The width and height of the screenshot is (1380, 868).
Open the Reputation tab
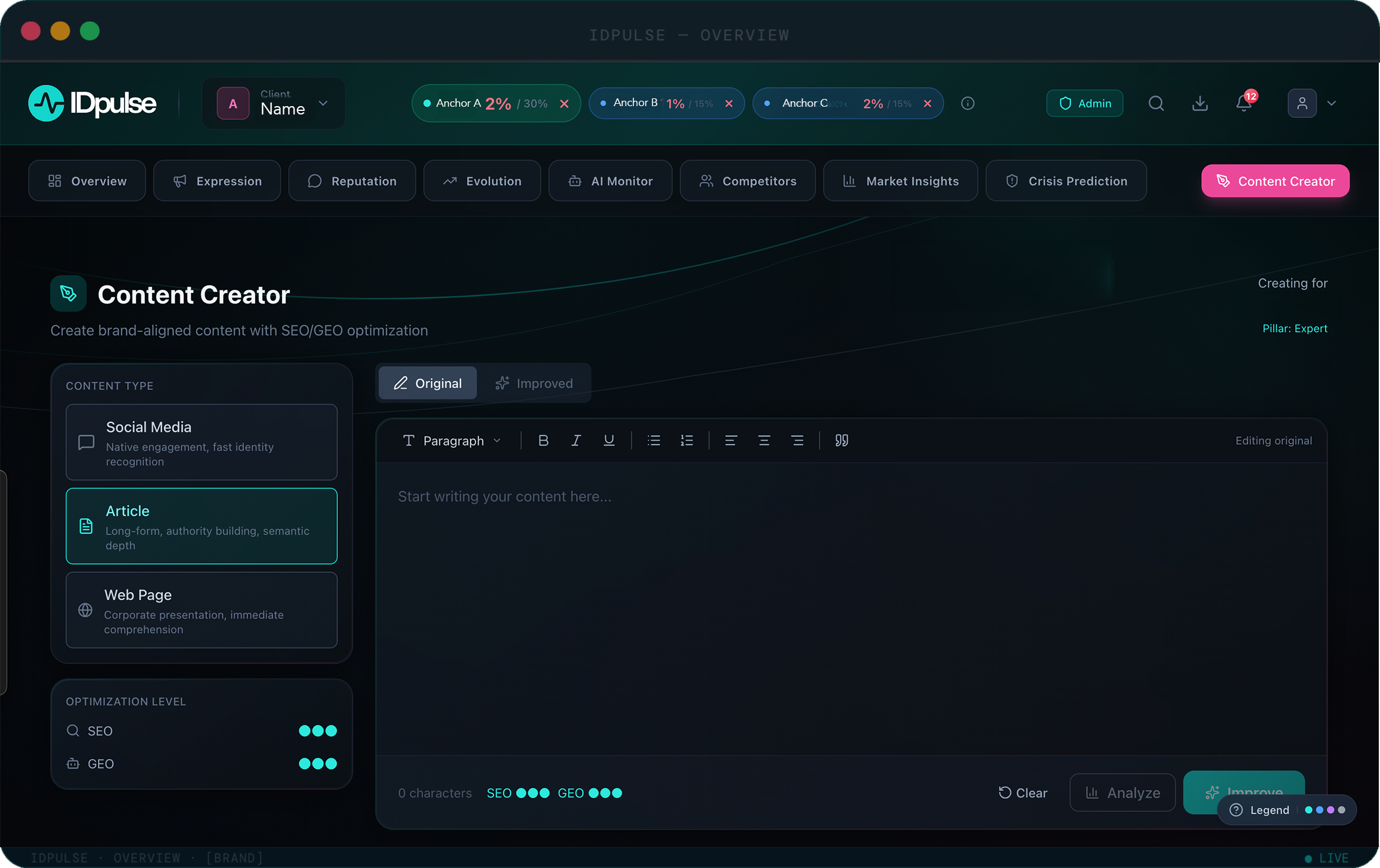352,181
